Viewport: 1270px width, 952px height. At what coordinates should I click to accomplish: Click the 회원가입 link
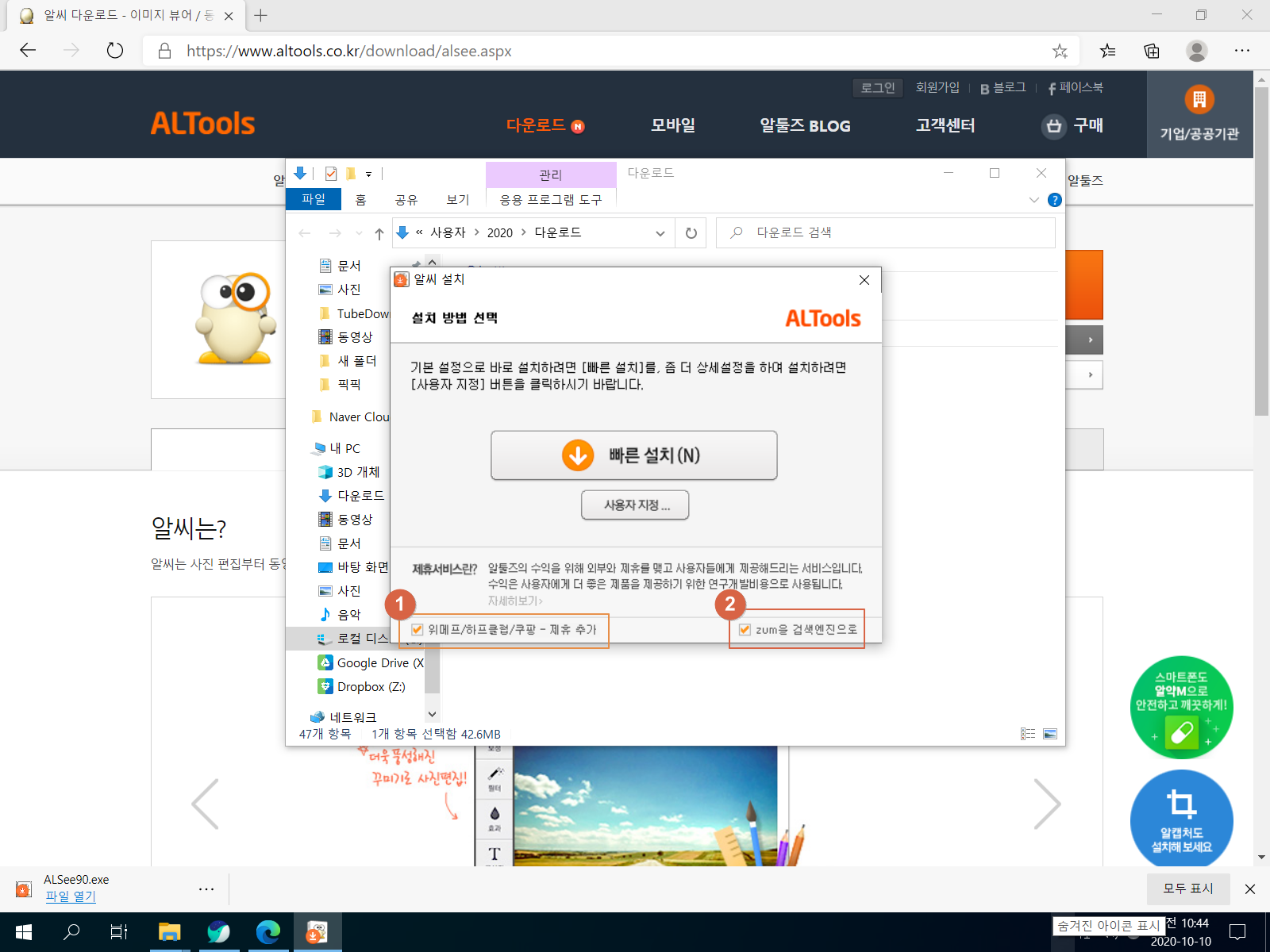point(937,87)
